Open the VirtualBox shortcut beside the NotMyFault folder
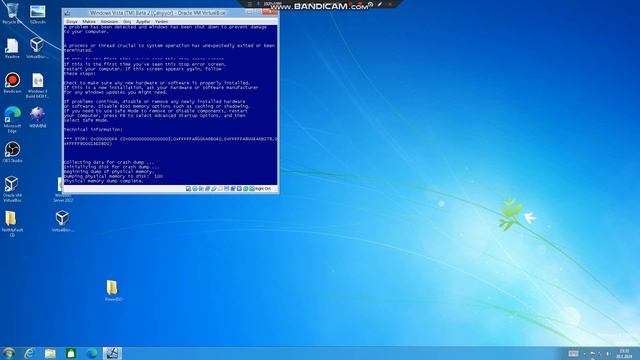 pos(62,221)
